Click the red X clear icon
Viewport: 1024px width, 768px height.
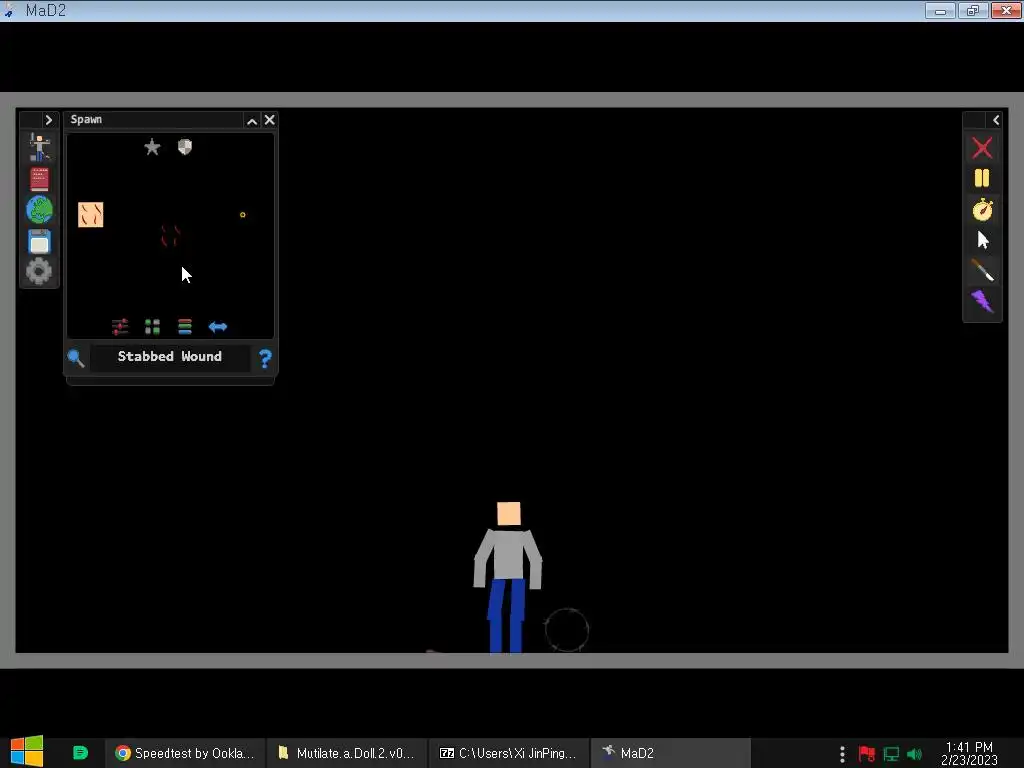[x=982, y=148]
